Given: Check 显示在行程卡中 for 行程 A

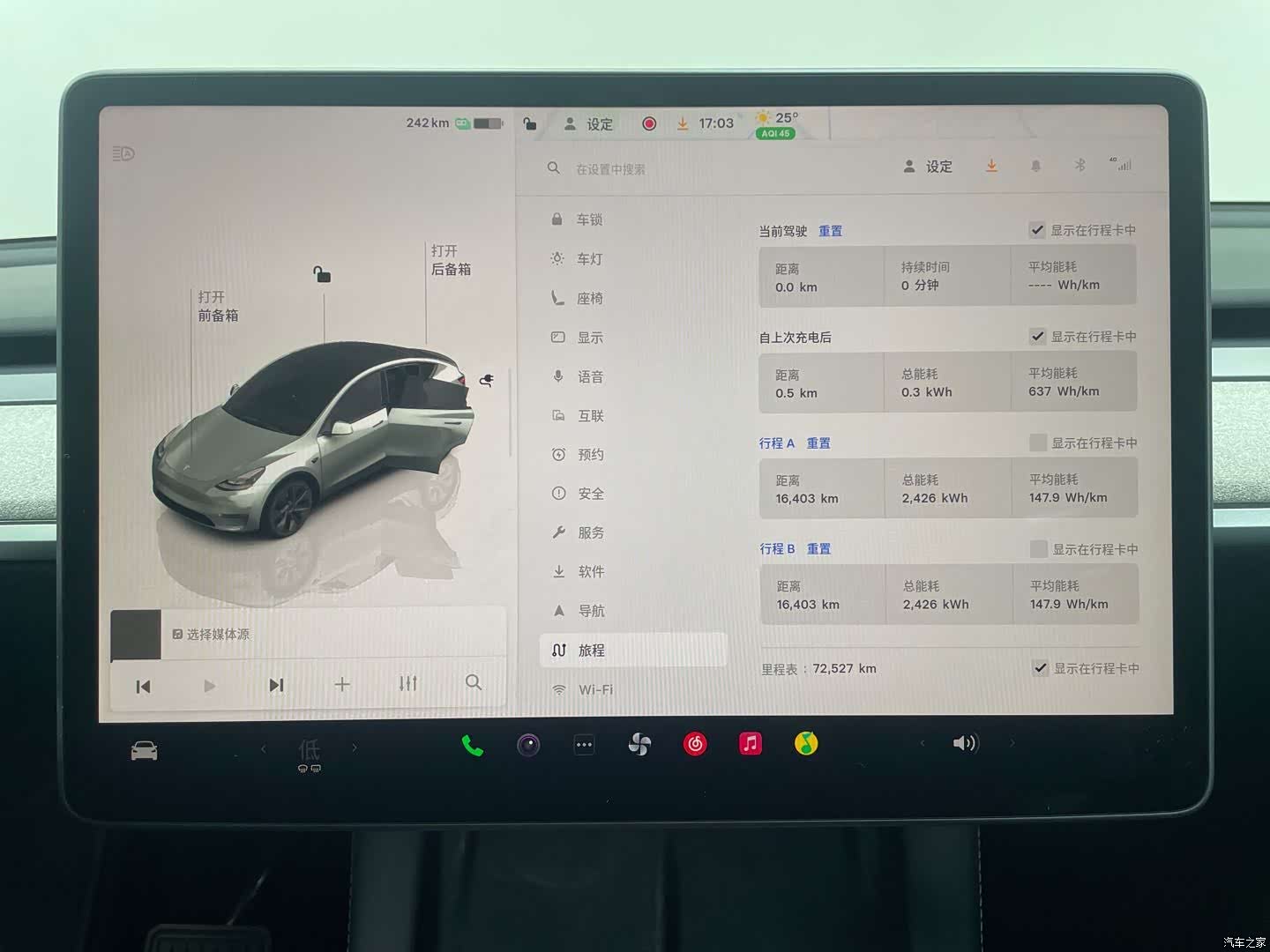Looking at the screenshot, I should (x=1038, y=443).
